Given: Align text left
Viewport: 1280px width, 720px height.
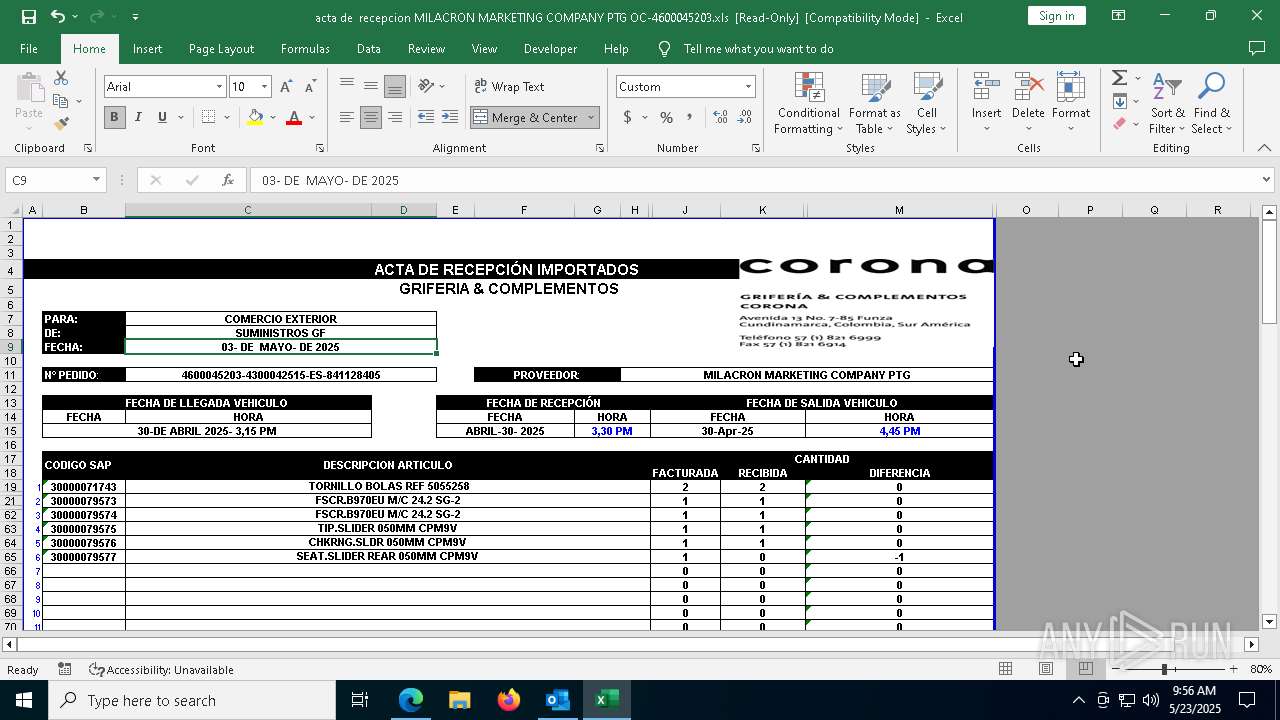Looking at the screenshot, I should tap(347, 117).
